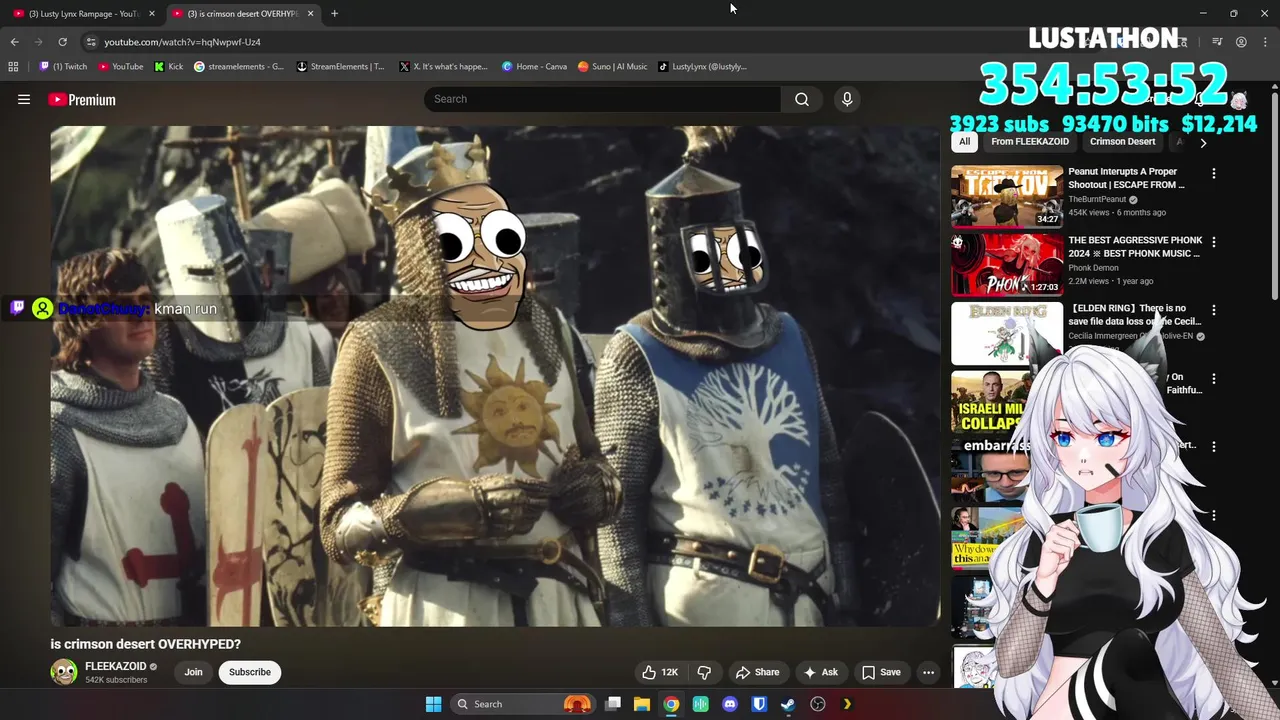View site information icon in address bar
Image resolution: width=1280 pixels, height=720 pixels.
pyautogui.click(x=91, y=42)
